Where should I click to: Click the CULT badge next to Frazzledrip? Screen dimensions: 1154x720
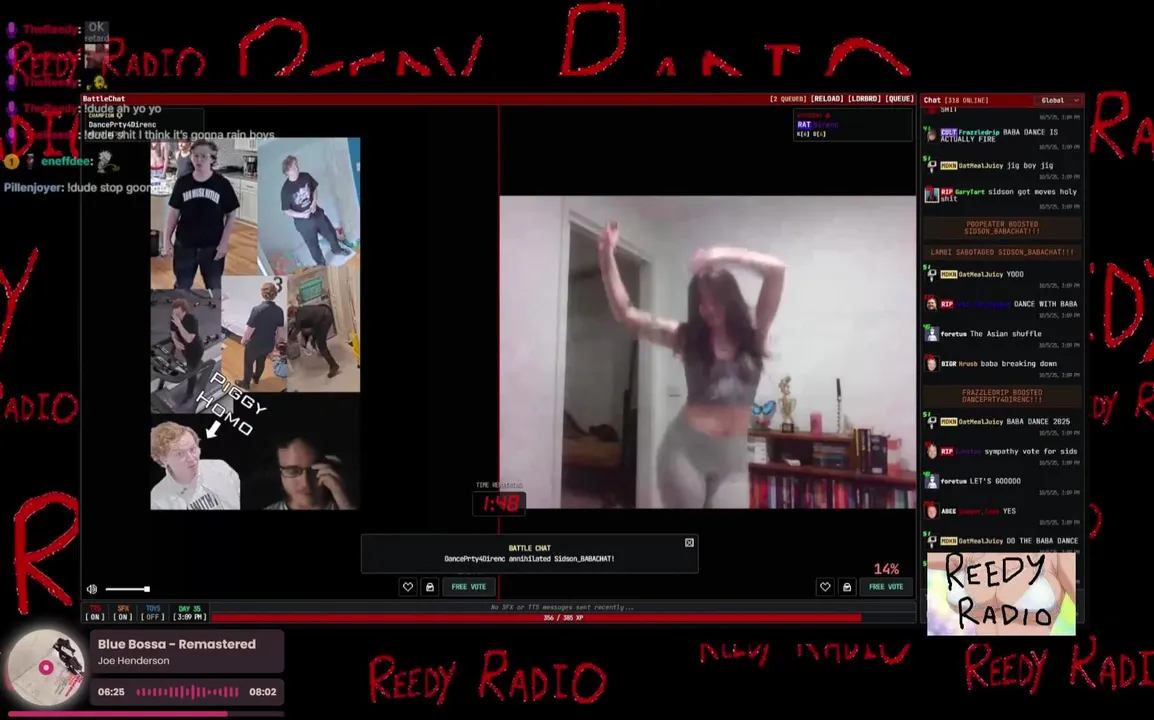click(948, 133)
